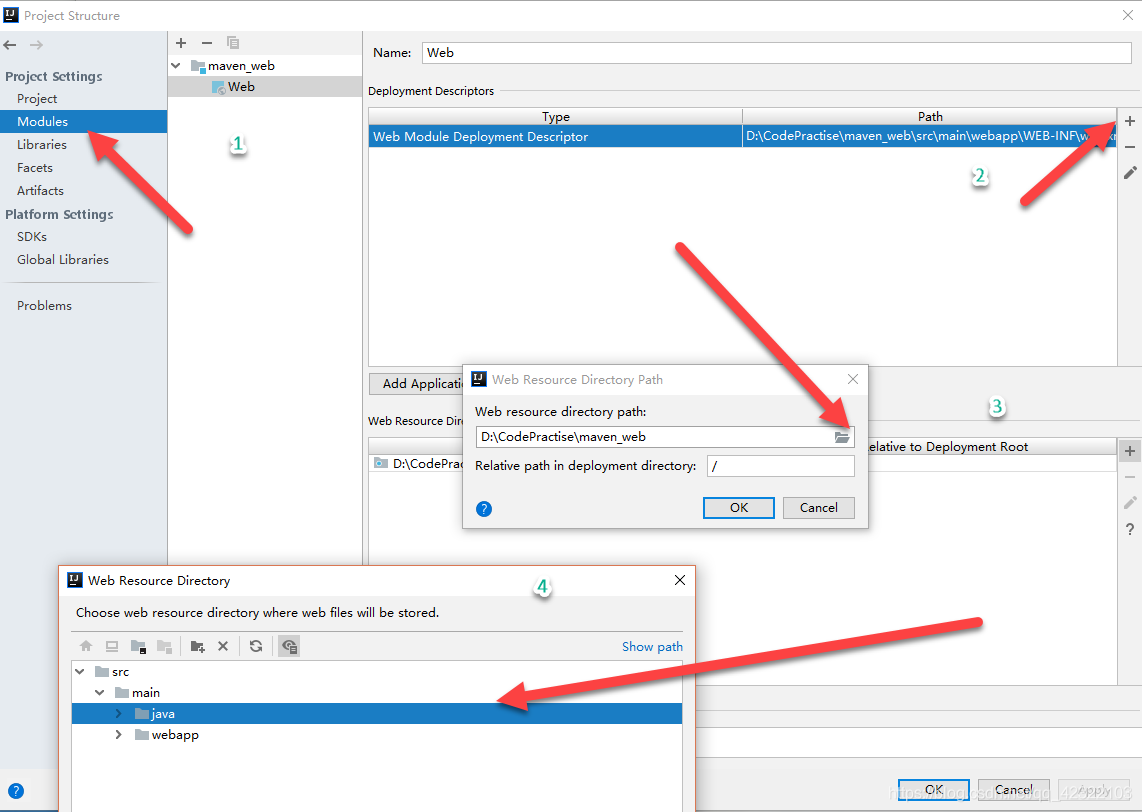1142x812 pixels.
Task: Click Cancel in Web Resource Directory Path dialog
Action: click(x=819, y=508)
